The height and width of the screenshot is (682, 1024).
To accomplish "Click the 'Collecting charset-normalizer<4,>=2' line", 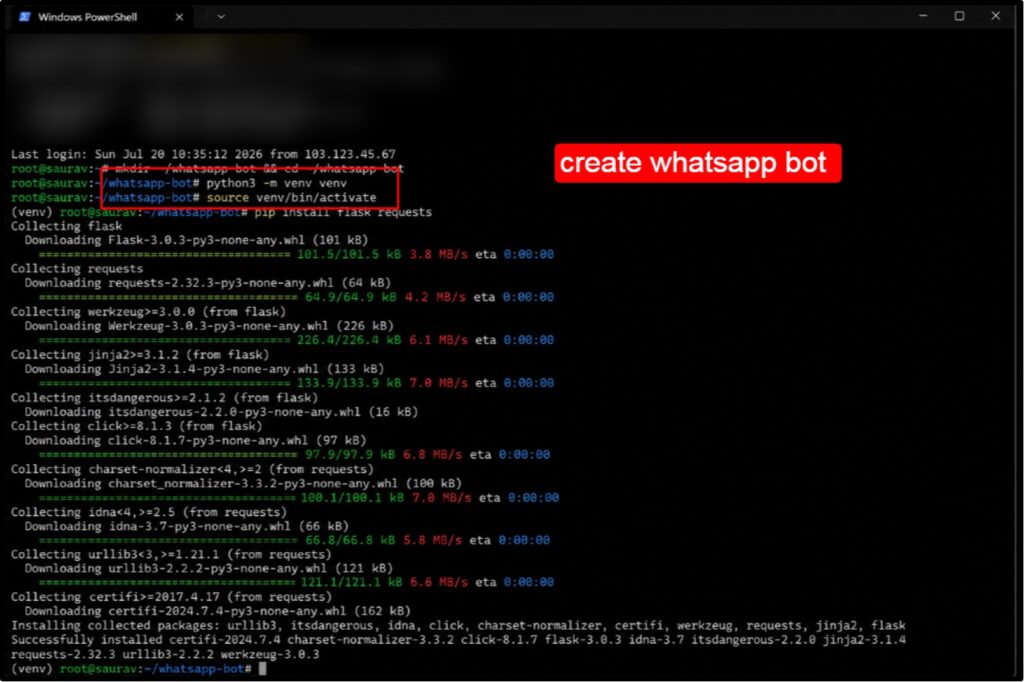I will tap(192, 469).
